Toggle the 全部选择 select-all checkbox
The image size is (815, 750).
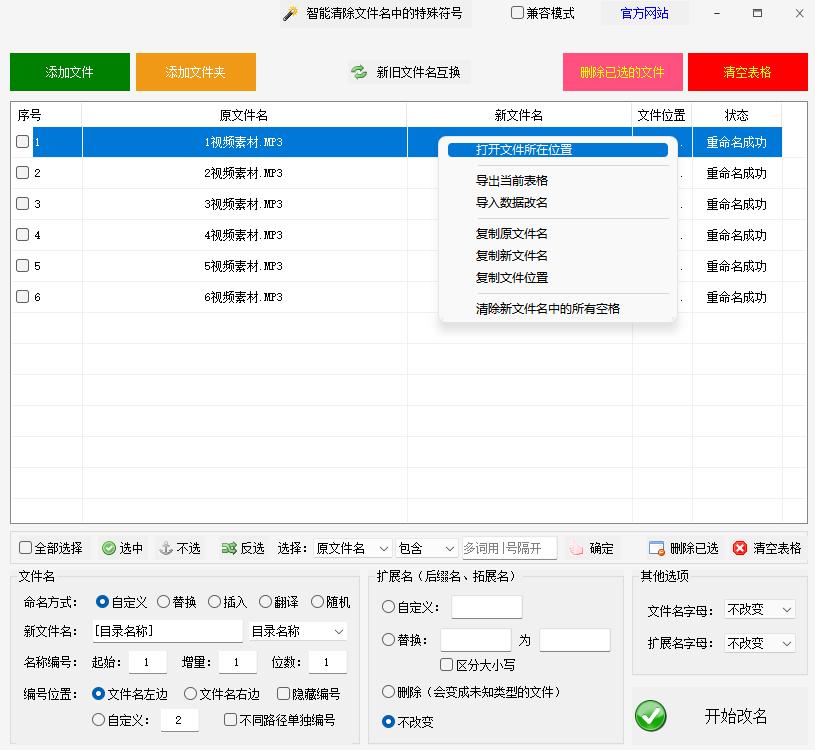24,547
